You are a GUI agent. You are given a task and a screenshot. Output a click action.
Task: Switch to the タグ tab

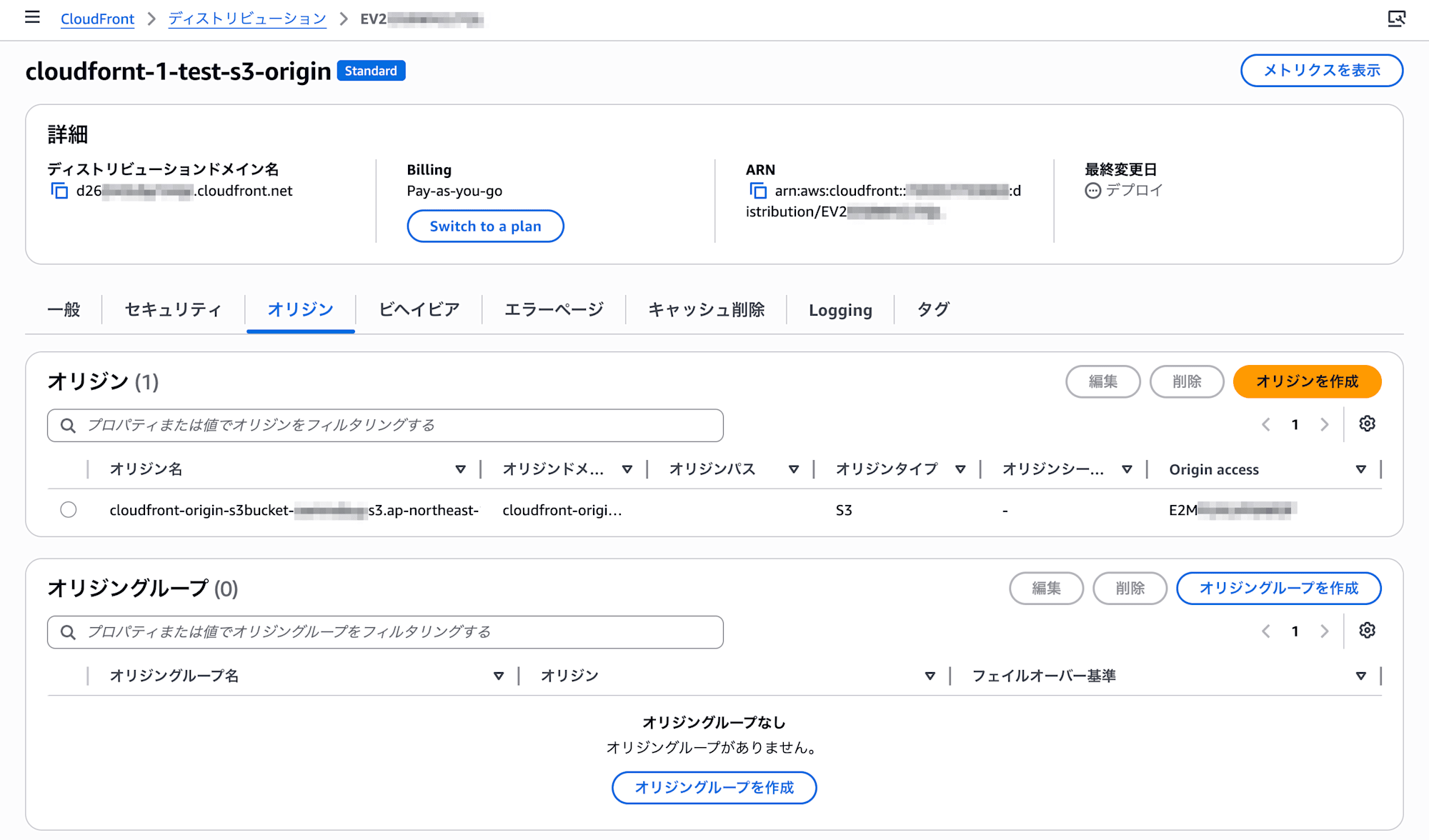(933, 309)
